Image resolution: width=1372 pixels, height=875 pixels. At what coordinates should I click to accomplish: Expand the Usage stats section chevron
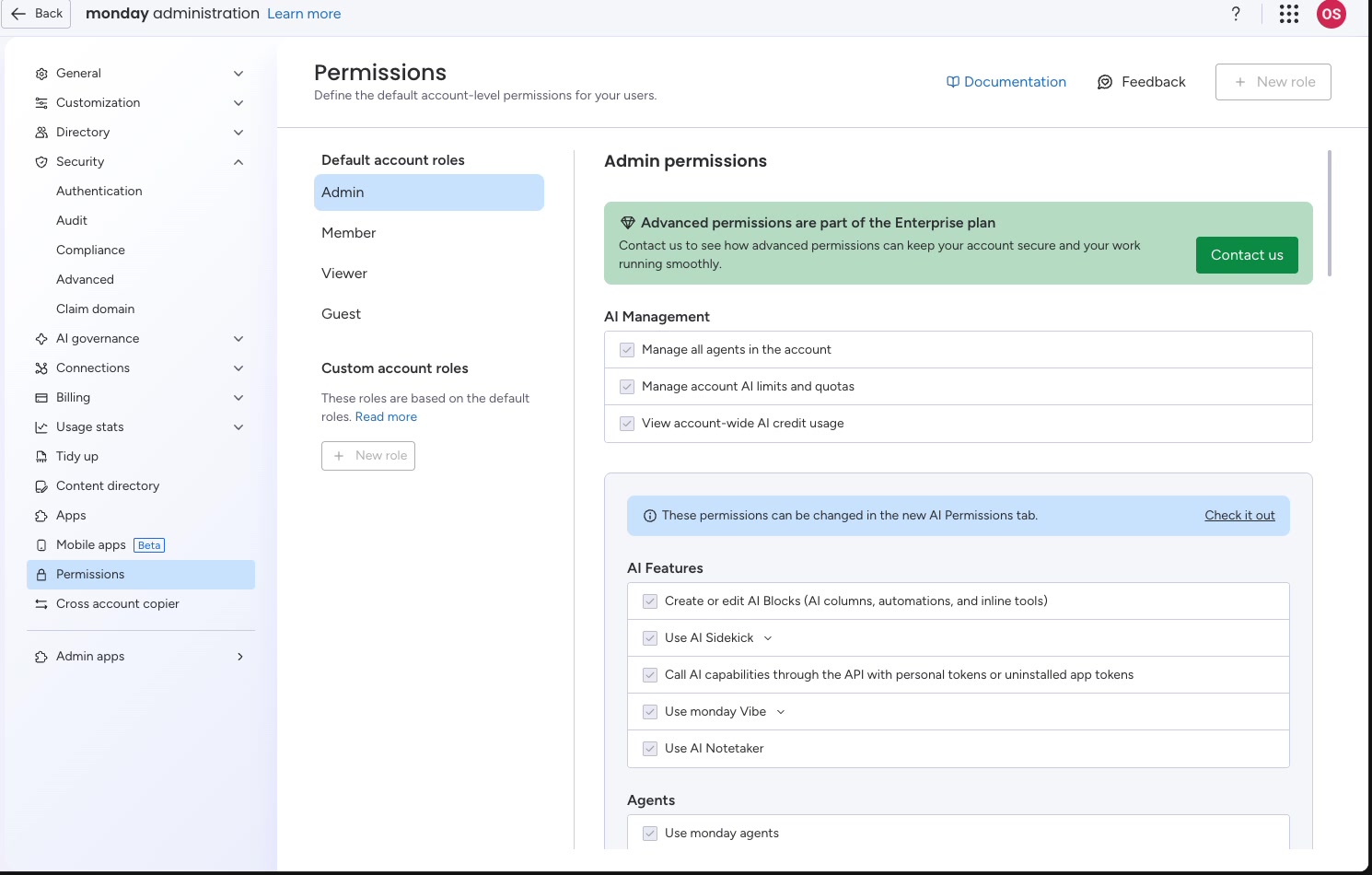[238, 427]
